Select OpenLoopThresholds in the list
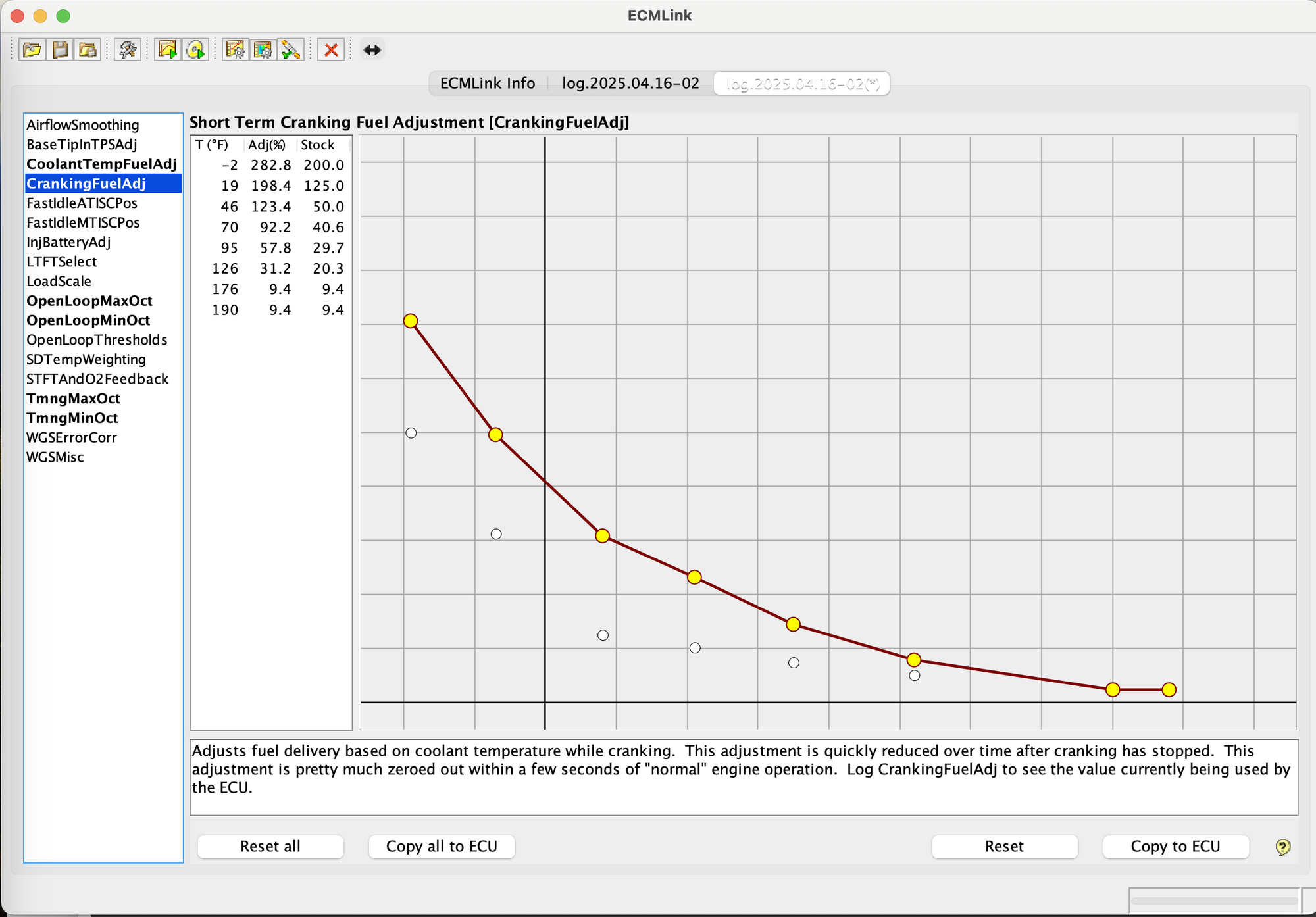Viewport: 1316px width, 917px height. click(x=103, y=340)
